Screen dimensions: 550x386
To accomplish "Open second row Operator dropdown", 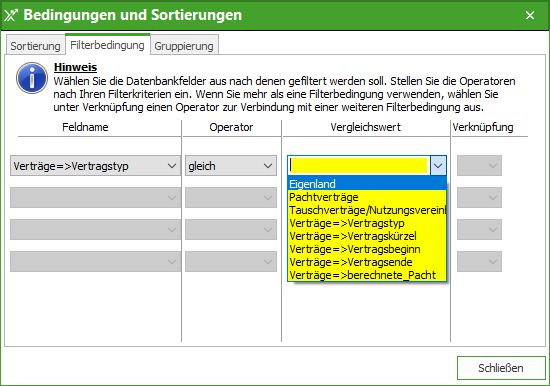I will tap(231, 198).
